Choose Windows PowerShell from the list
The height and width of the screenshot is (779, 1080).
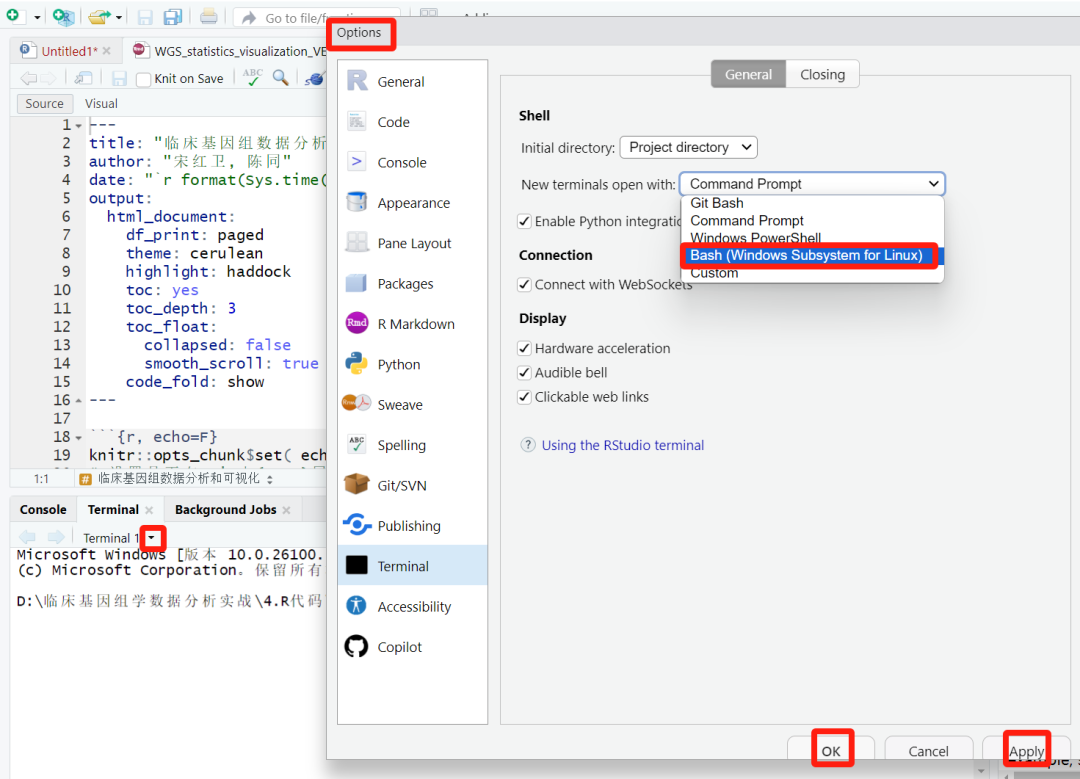point(812,238)
